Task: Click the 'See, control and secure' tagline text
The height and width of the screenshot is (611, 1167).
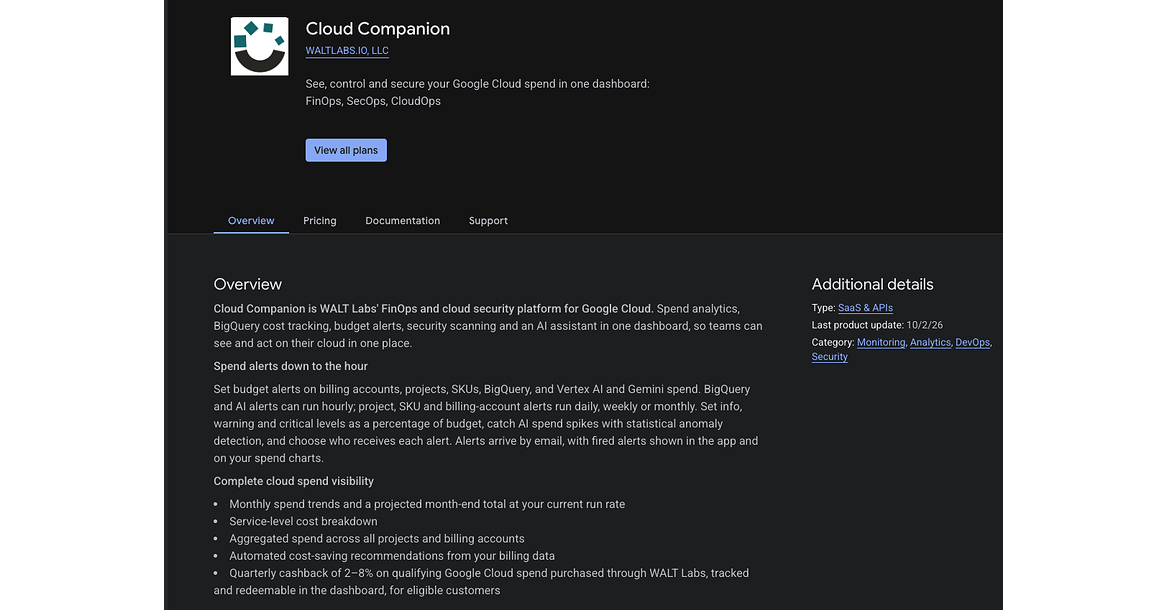Action: click(477, 92)
